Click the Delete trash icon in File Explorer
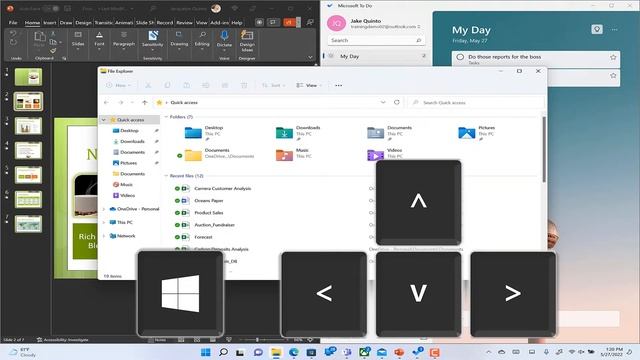The image size is (640, 360). pyautogui.click(x=244, y=85)
